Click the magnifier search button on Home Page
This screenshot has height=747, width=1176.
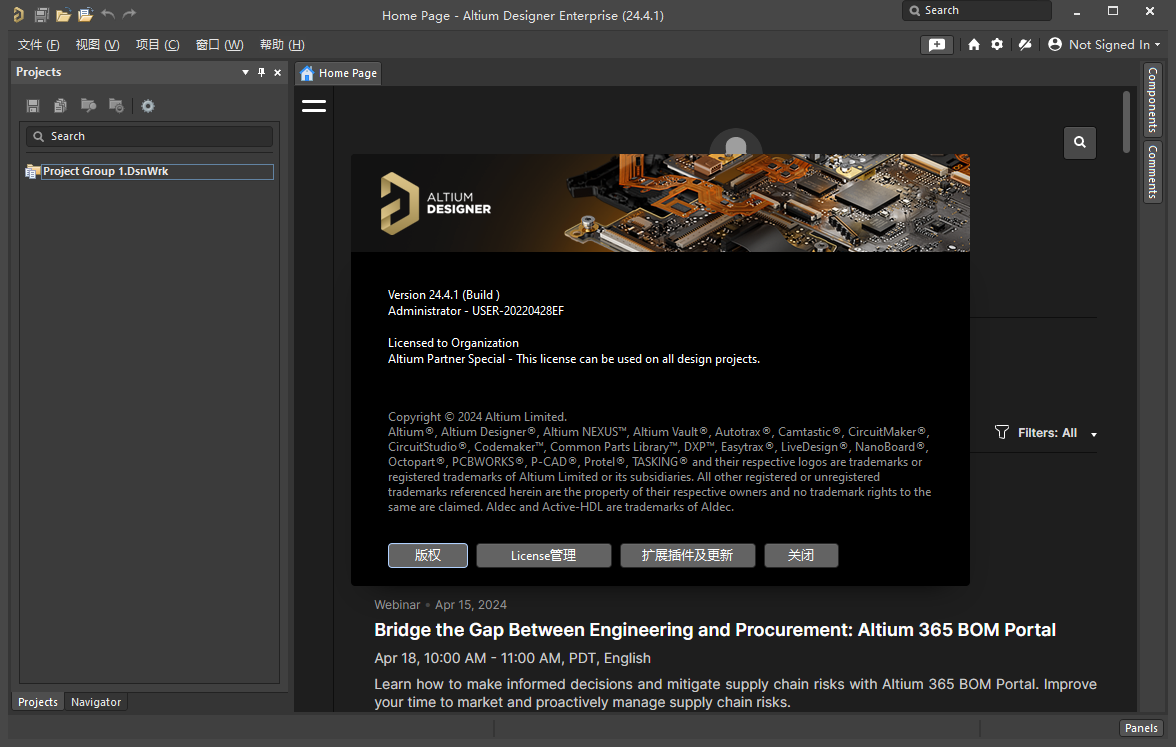click(x=1079, y=142)
